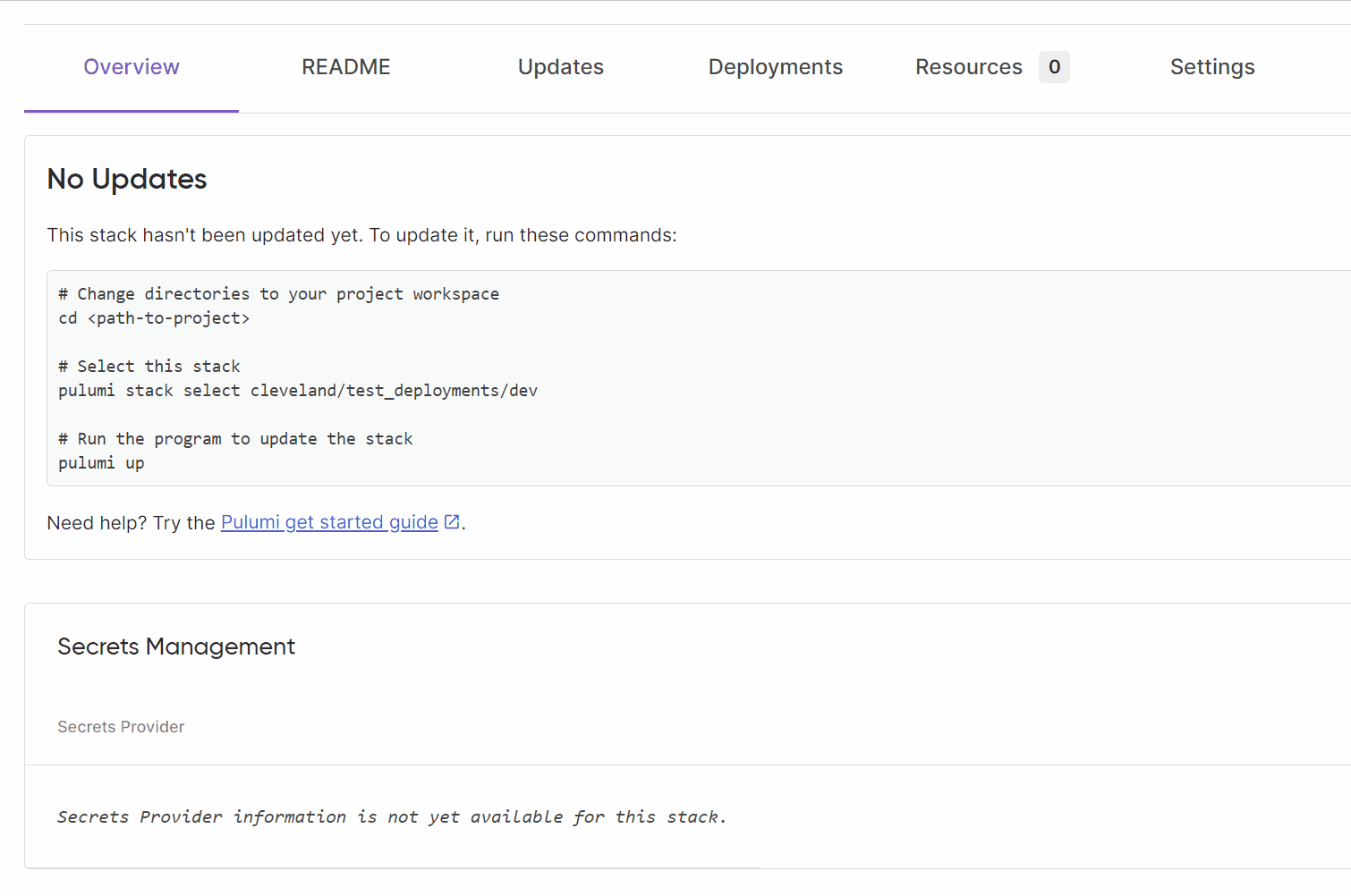Image resolution: width=1351 pixels, height=896 pixels.
Task: Go to the Updates tab
Action: tap(561, 67)
